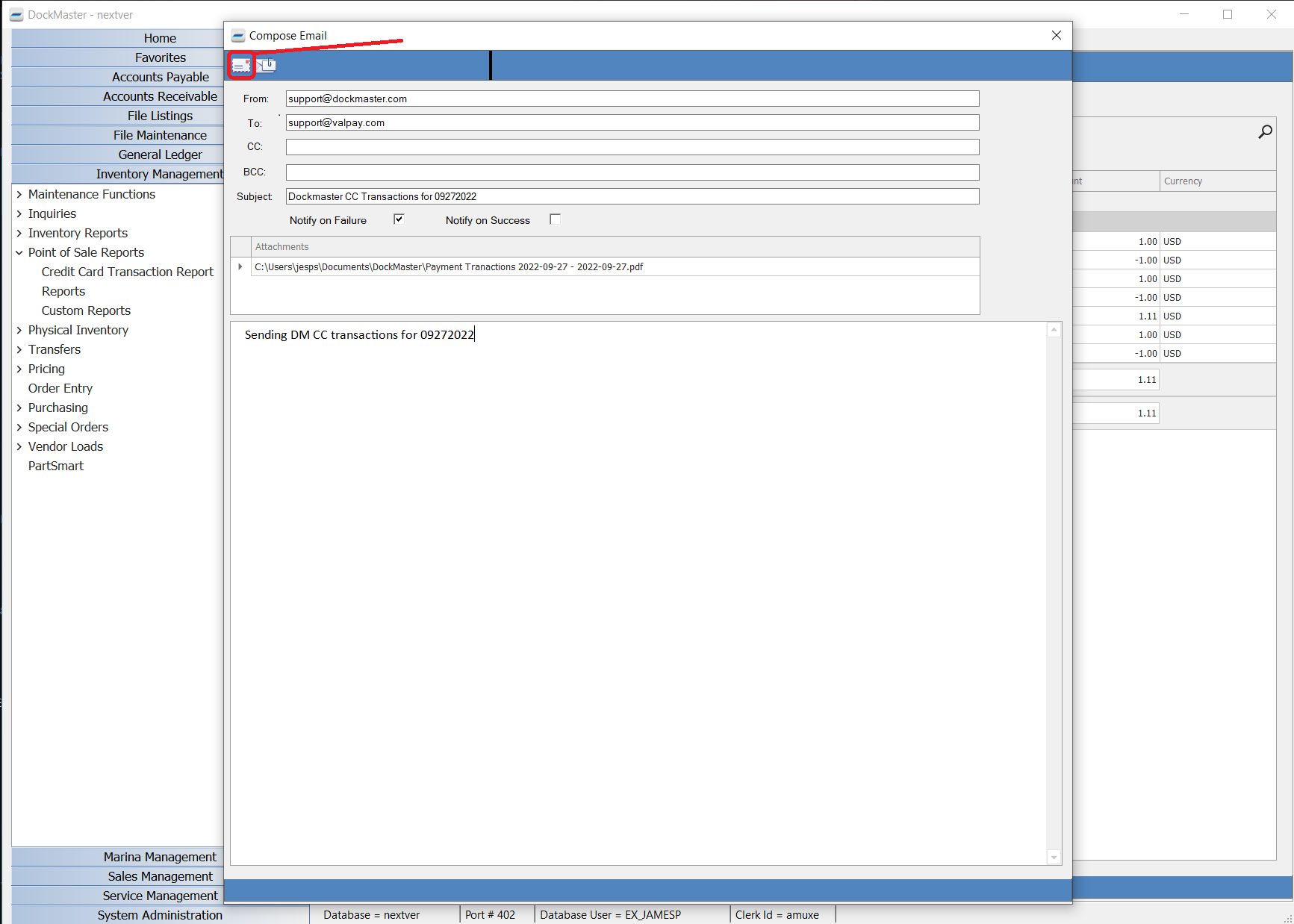
Task: Open the Order Entry item
Action: 60,388
